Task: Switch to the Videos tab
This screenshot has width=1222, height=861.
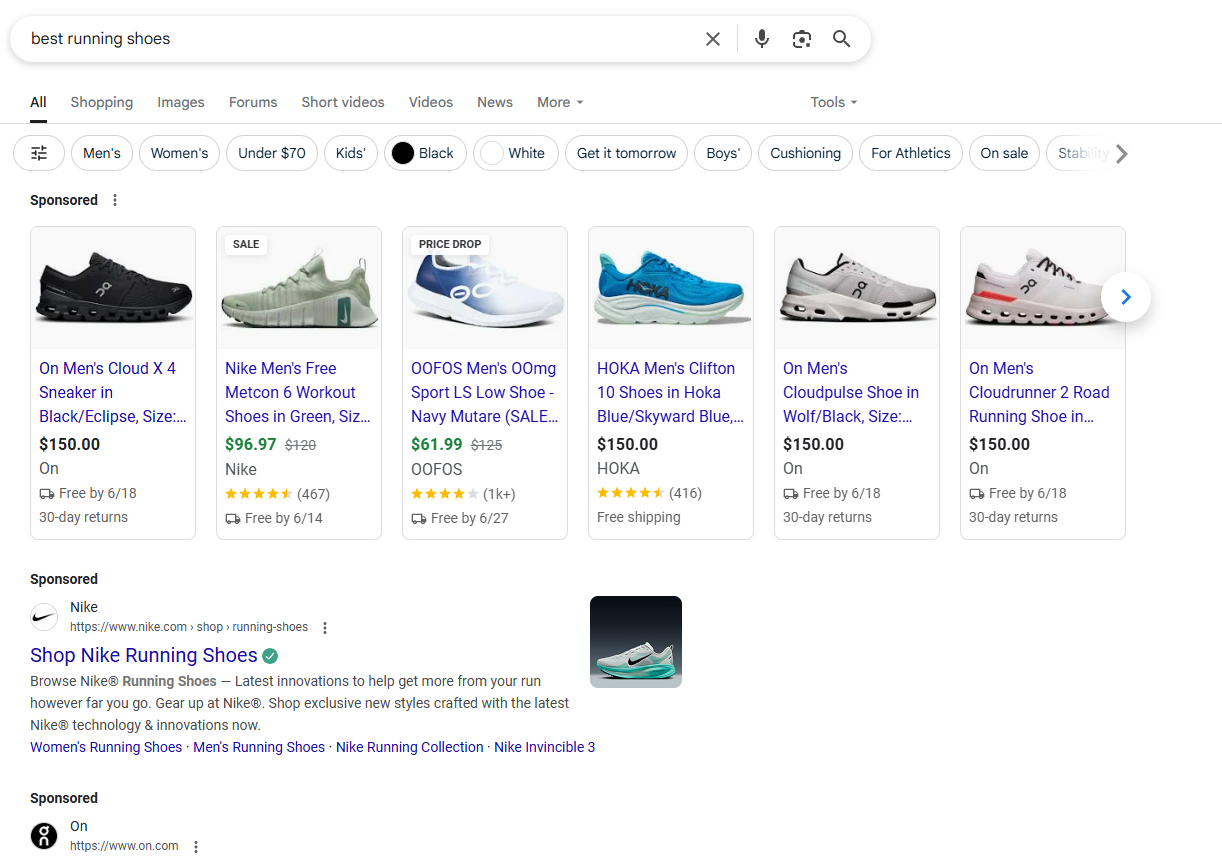Action: coord(431,102)
